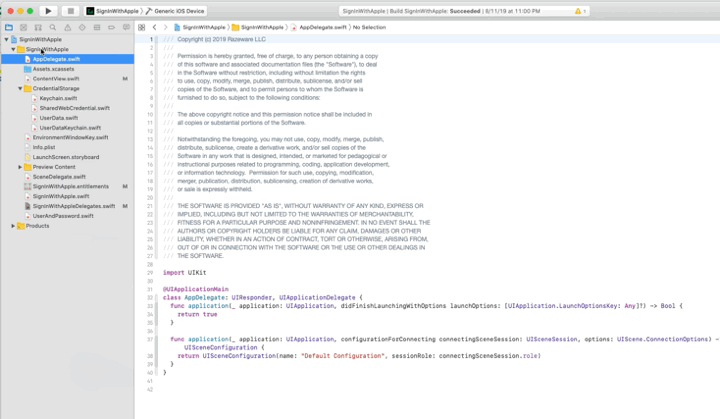The width and height of the screenshot is (720, 419).
Task: Click the configurationForConnecting function line
Action: pos(444,339)
